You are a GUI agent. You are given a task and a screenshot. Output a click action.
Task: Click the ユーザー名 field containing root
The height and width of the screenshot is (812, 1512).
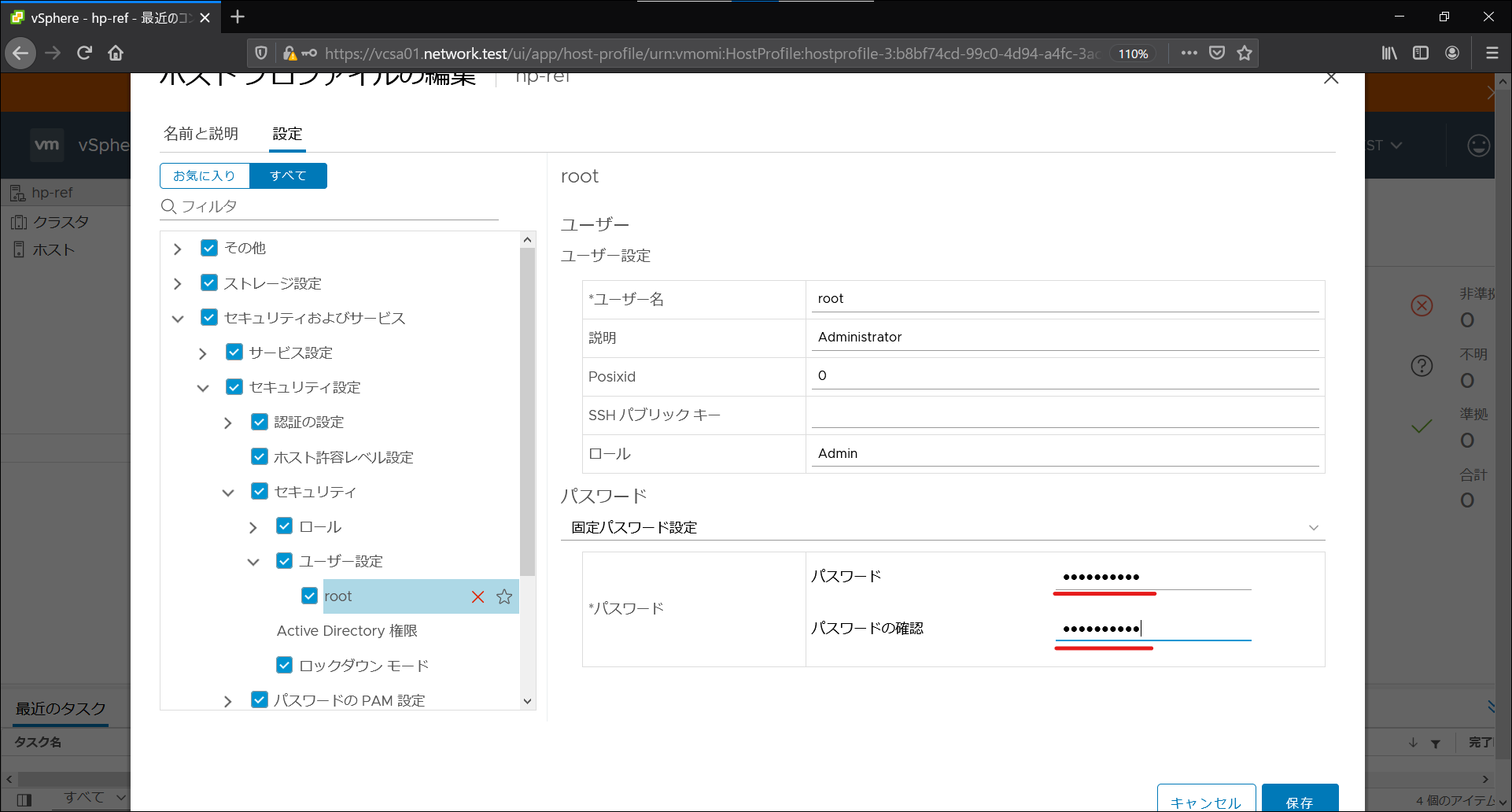point(1065,299)
